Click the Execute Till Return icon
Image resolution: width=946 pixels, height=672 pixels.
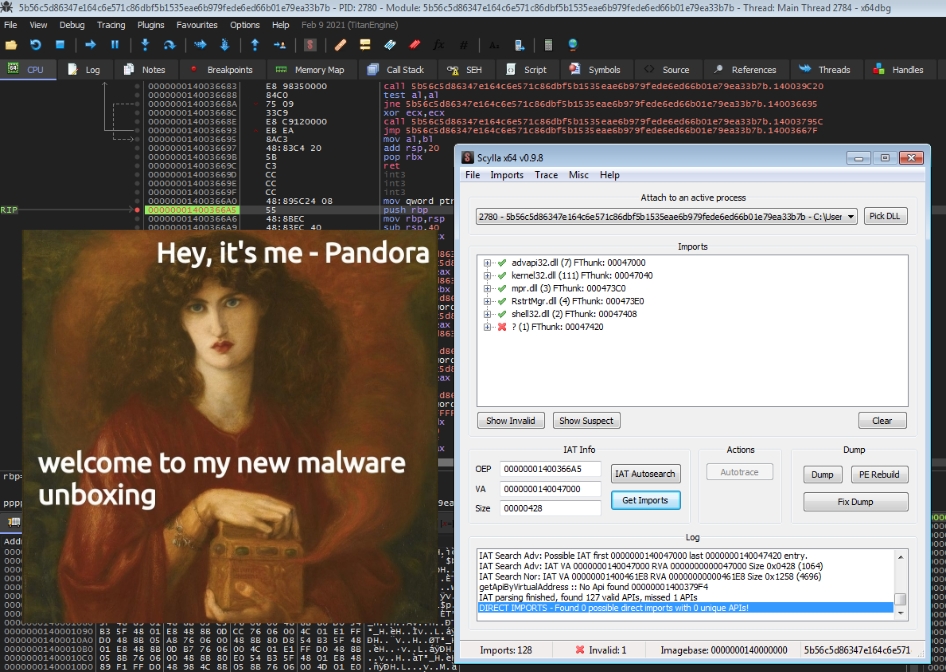pos(255,45)
